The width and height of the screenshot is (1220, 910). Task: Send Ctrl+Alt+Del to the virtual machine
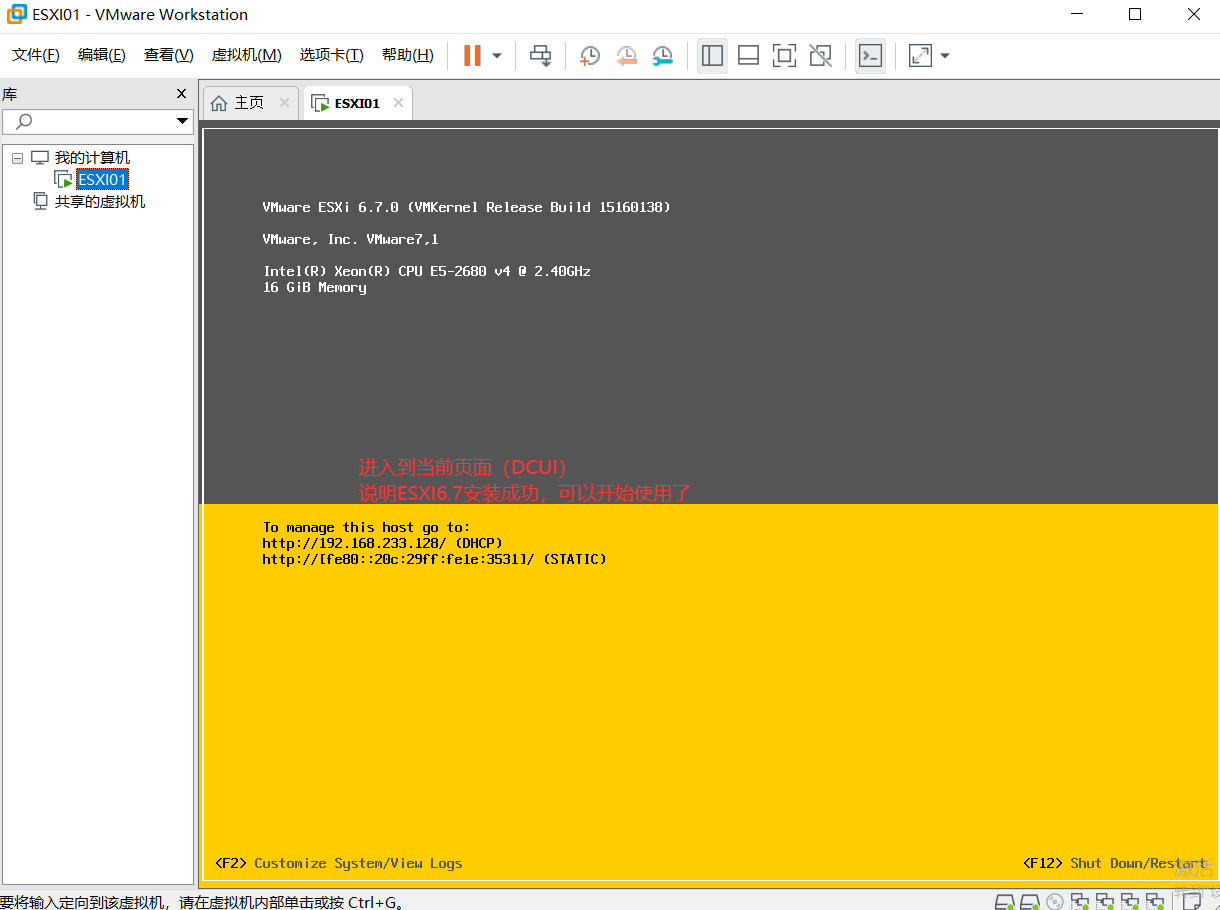point(541,56)
